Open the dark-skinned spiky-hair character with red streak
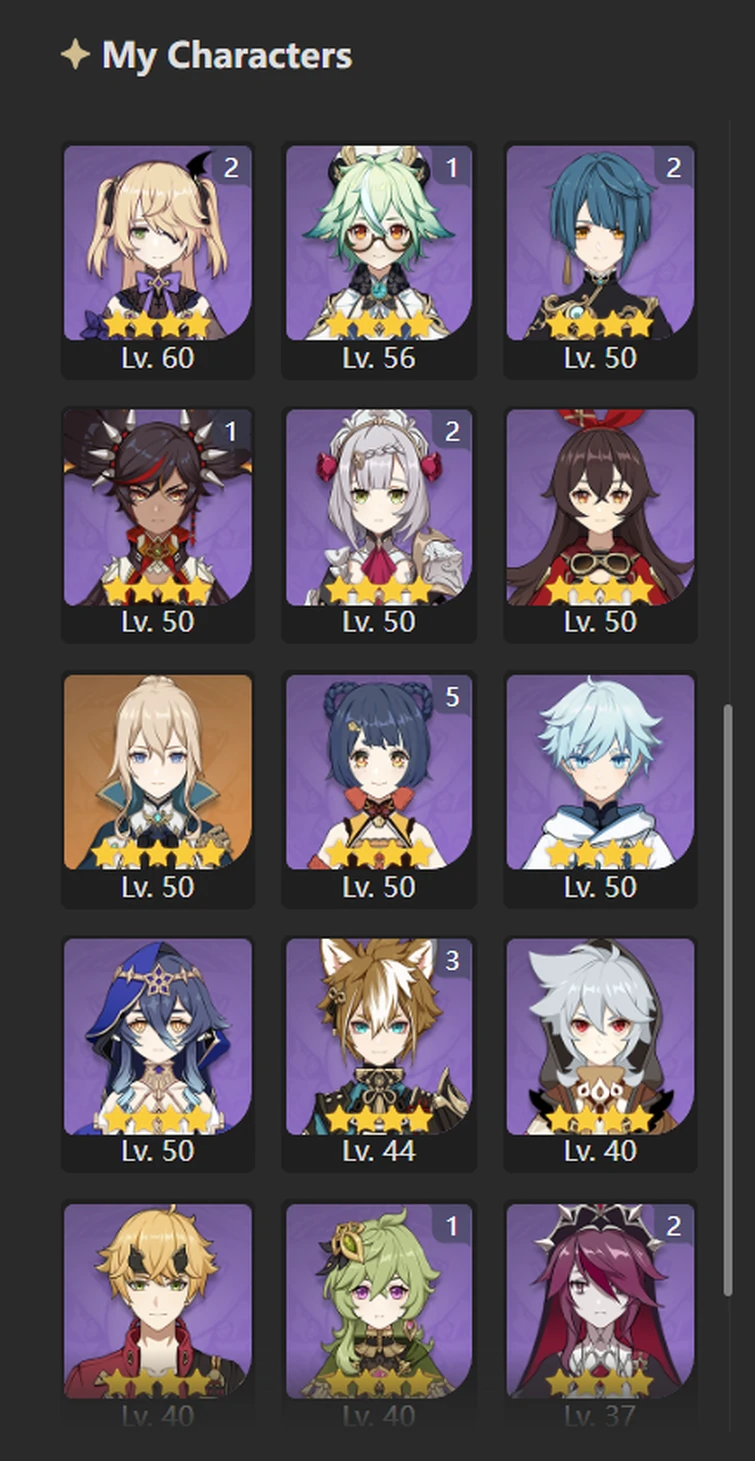The width and height of the screenshot is (755, 1461). tap(158, 525)
